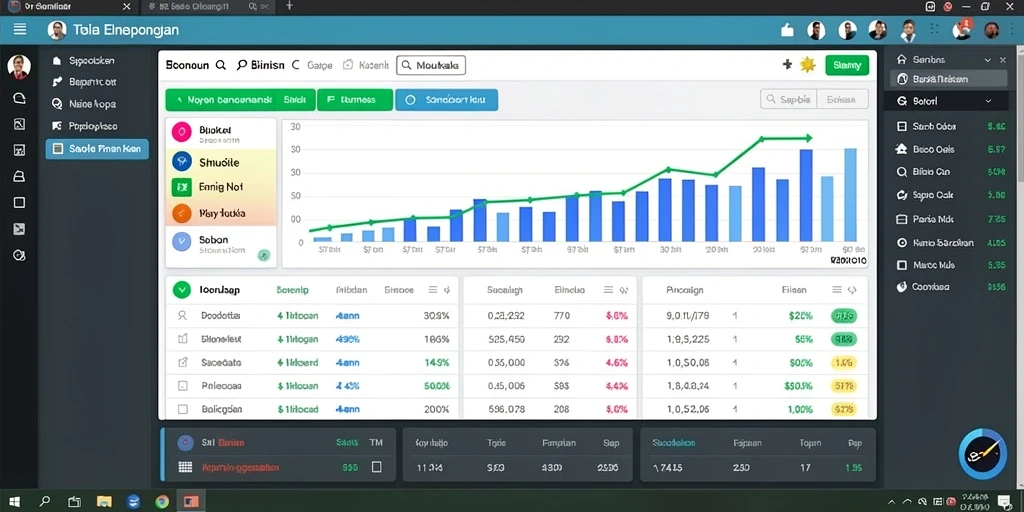
Task: Tick the checkbox in the Baliogdan row
Action: (x=183, y=409)
